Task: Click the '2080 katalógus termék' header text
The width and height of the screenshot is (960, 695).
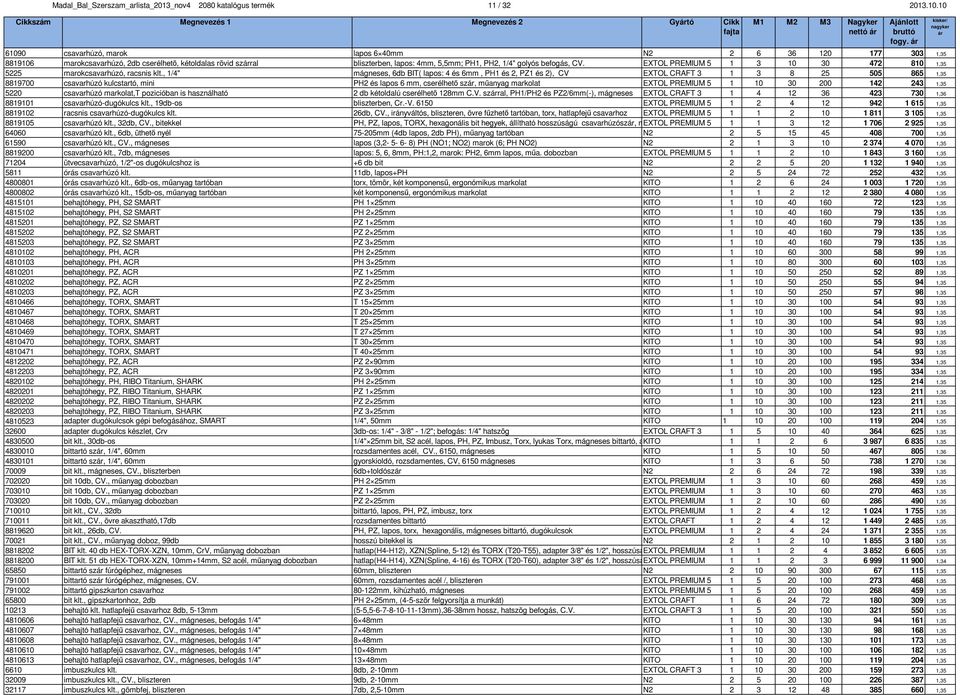Action: (x=236, y=6)
